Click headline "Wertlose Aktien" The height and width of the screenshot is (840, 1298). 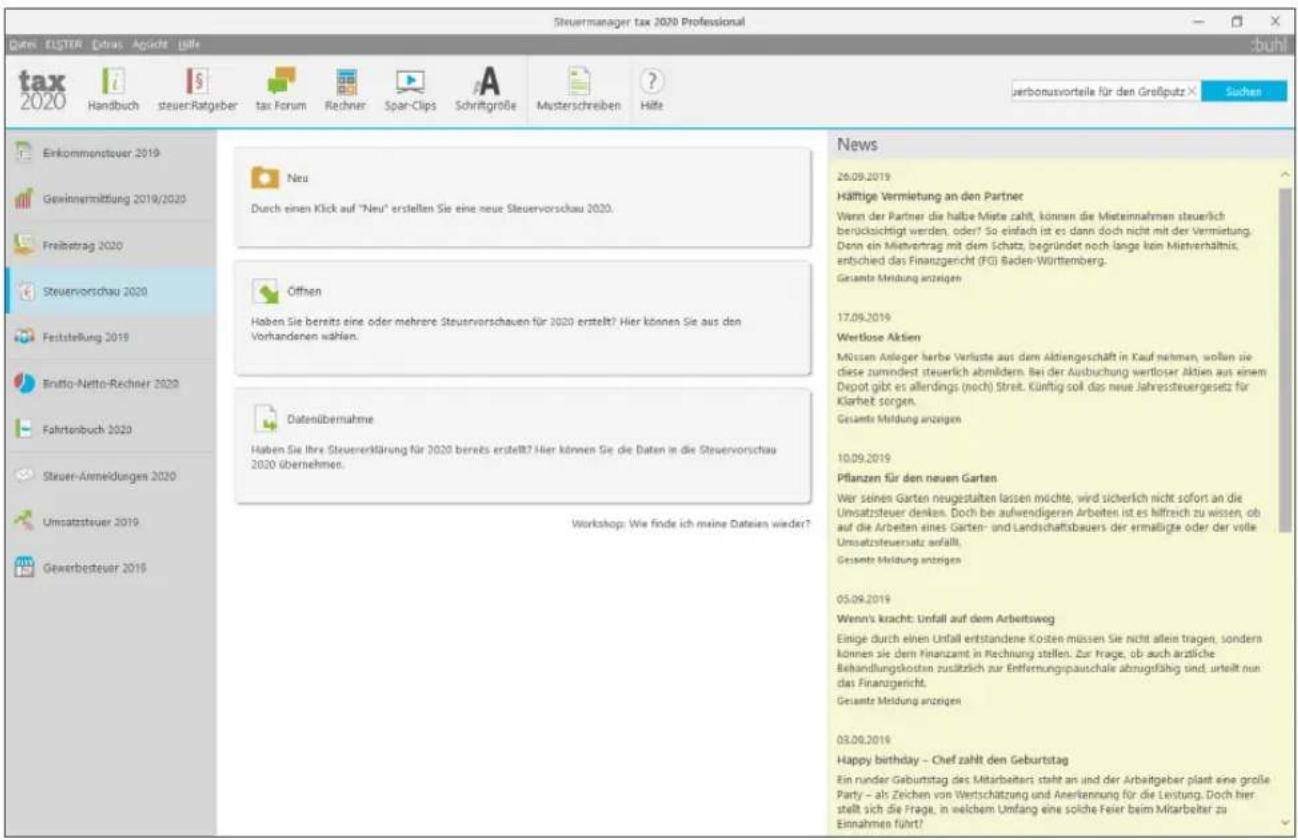tap(878, 338)
